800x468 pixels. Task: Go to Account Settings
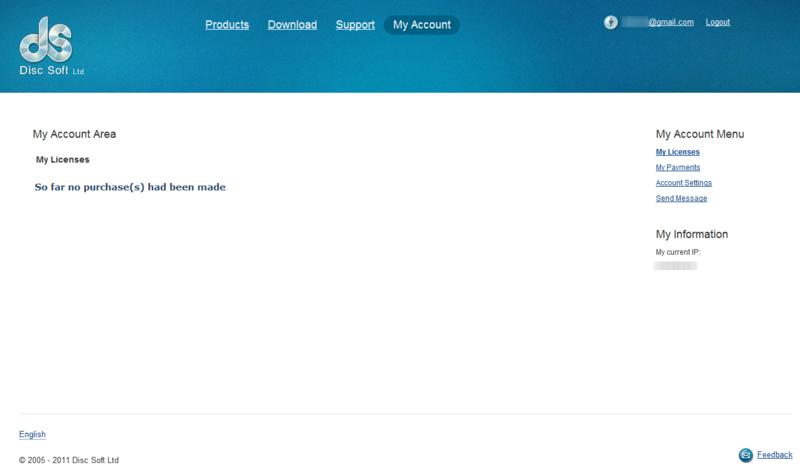[x=683, y=183]
